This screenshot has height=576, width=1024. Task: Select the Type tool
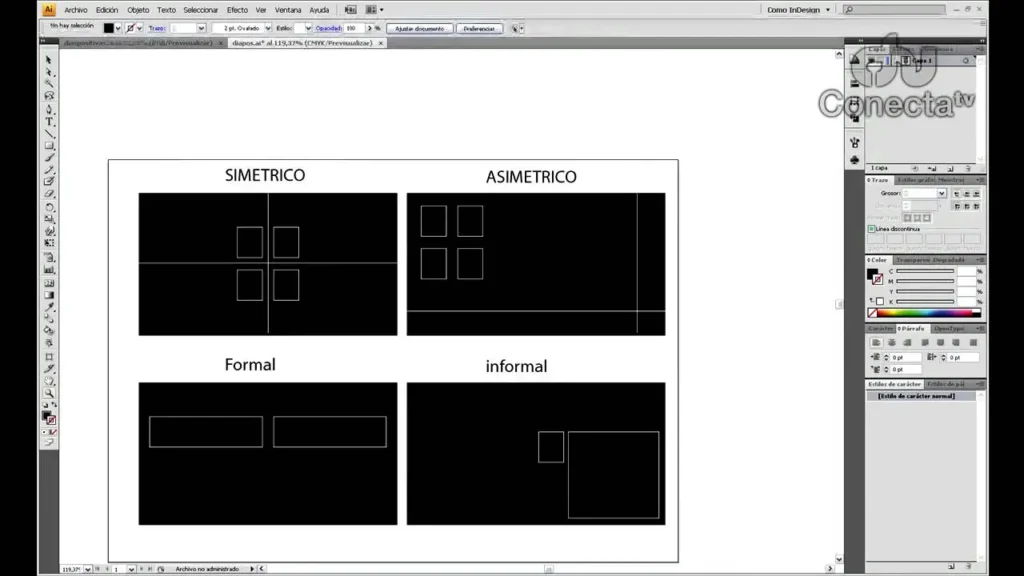49,121
